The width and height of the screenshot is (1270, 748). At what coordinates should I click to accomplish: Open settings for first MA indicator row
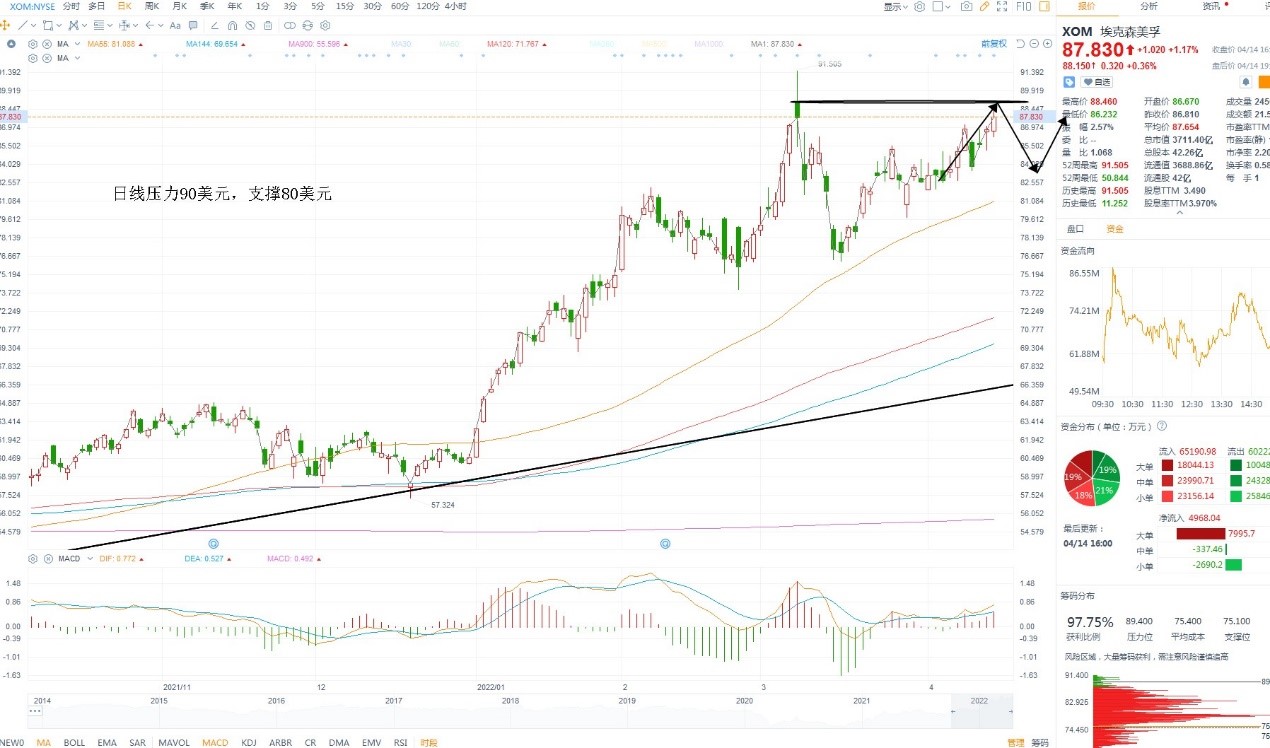pyautogui.click(x=32, y=44)
